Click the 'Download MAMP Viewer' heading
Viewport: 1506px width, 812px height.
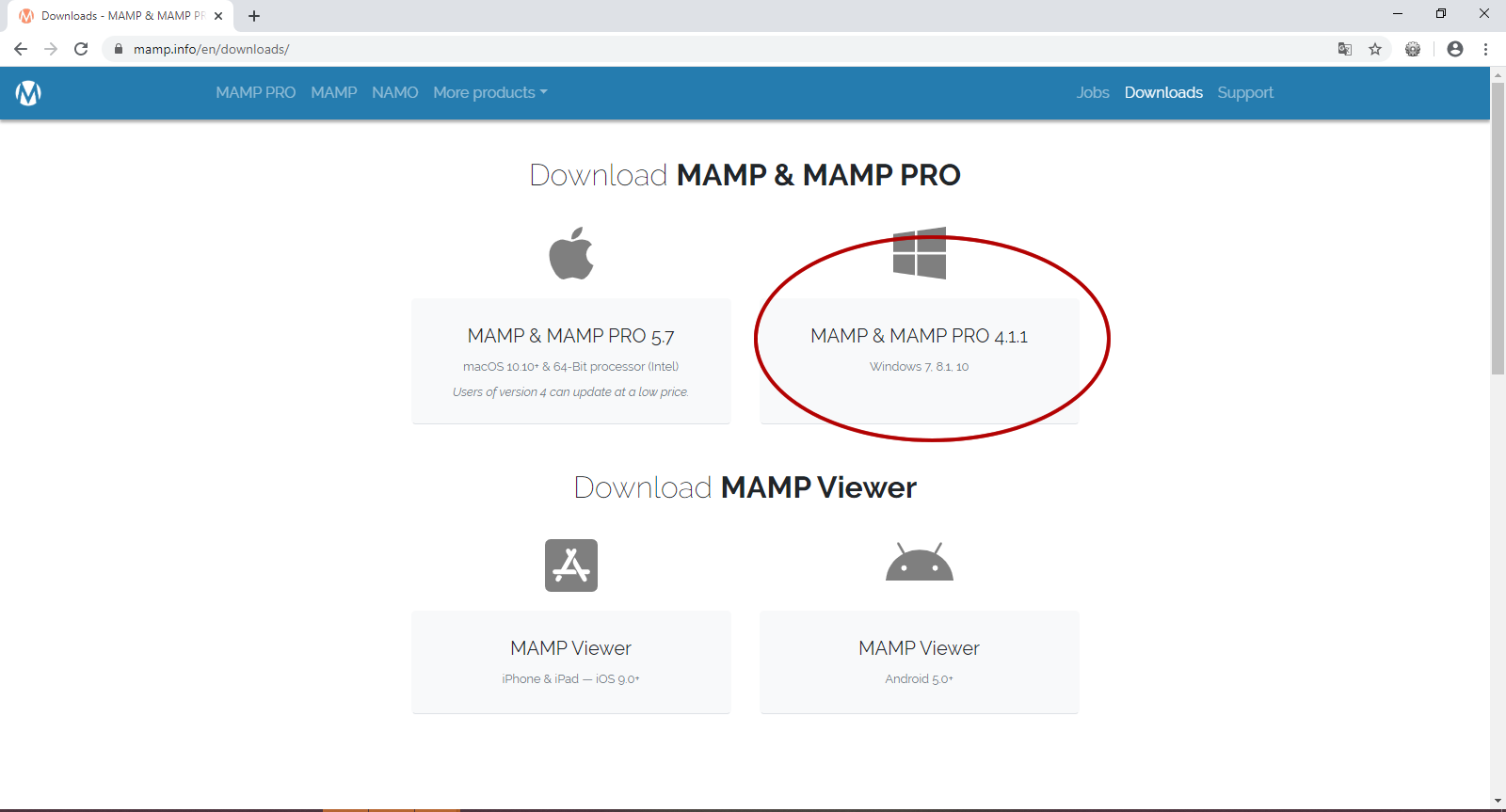(745, 487)
